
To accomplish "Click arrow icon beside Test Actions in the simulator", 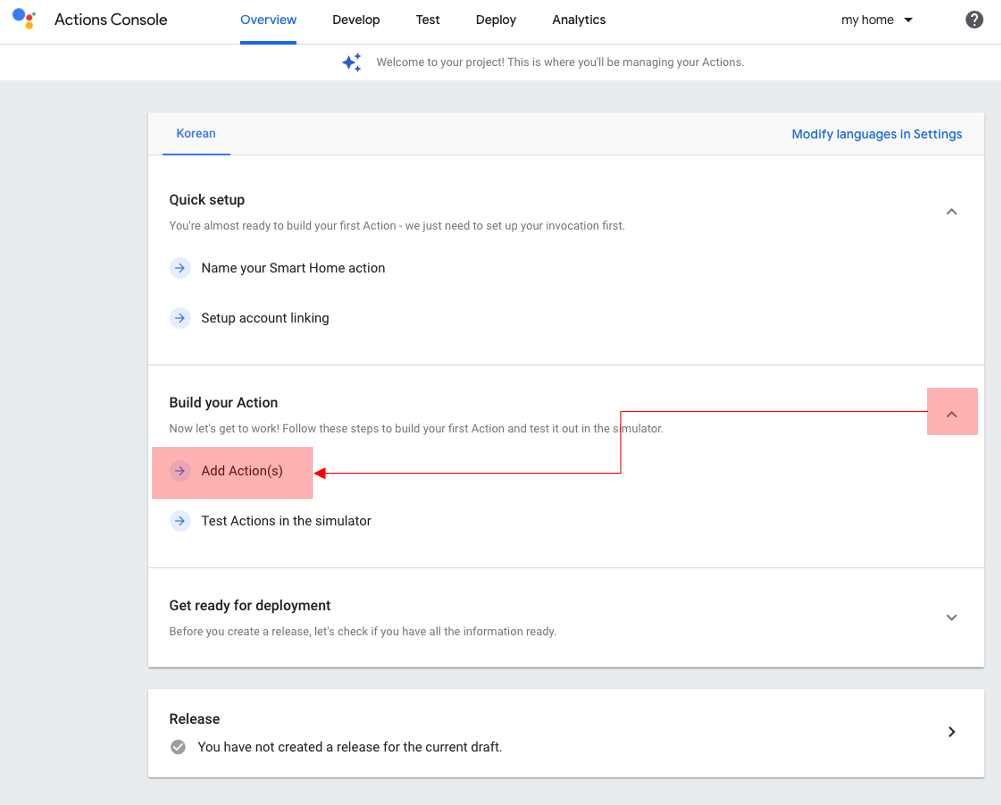I will [x=180, y=521].
